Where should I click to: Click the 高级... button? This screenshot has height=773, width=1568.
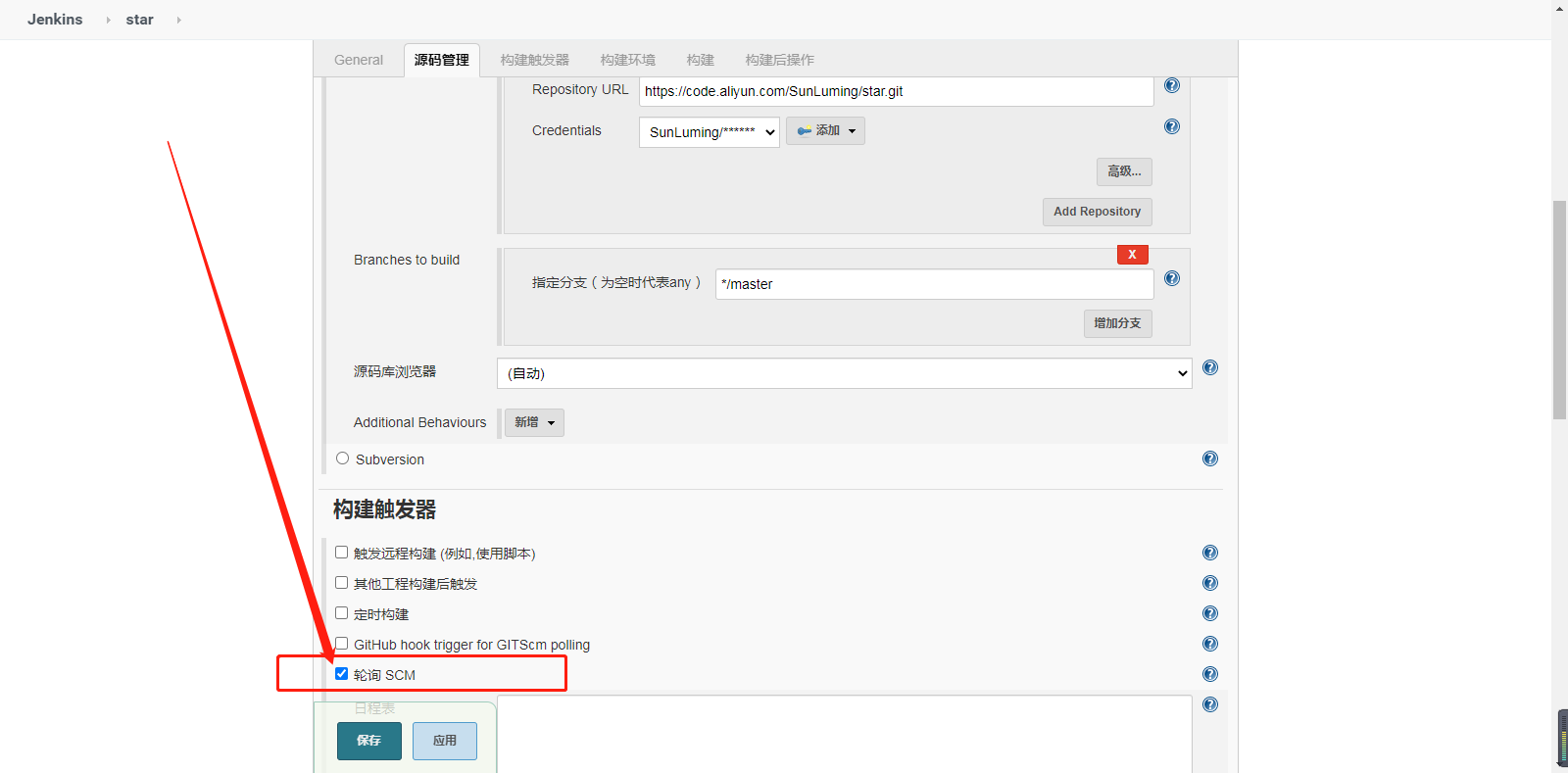[x=1124, y=171]
